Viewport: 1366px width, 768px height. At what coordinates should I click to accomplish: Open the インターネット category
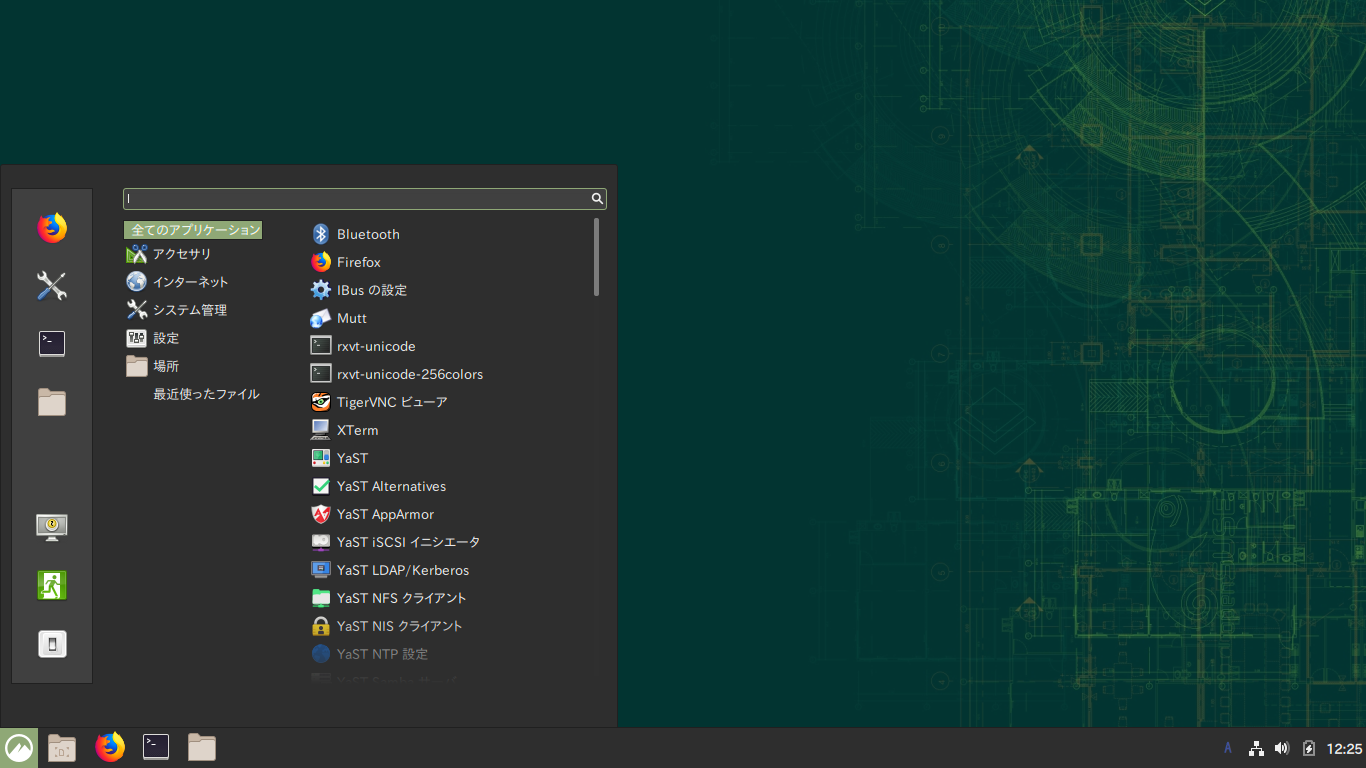pos(178,282)
